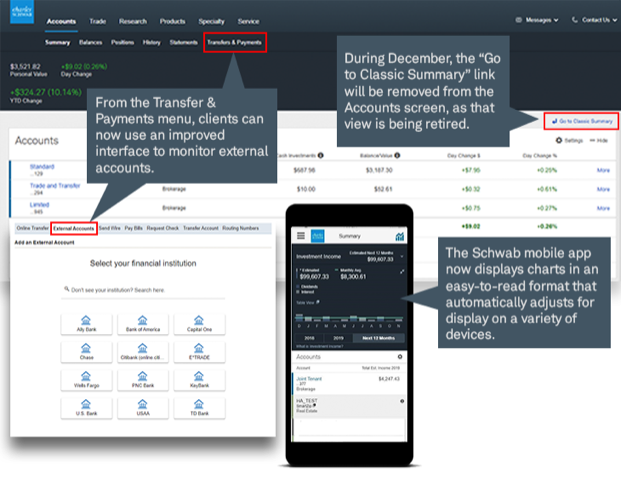The width and height of the screenshot is (621, 480).
Task: Choose the Ally Bank institution tile
Action: (86, 324)
